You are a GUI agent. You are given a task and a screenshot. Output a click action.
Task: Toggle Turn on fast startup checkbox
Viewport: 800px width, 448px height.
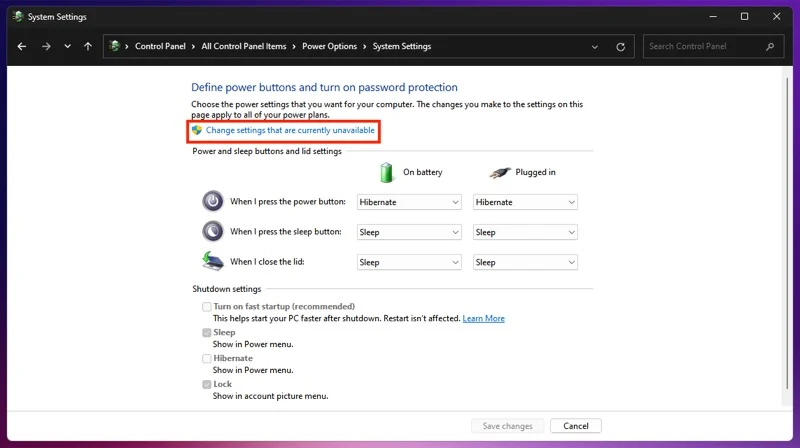tap(207, 307)
